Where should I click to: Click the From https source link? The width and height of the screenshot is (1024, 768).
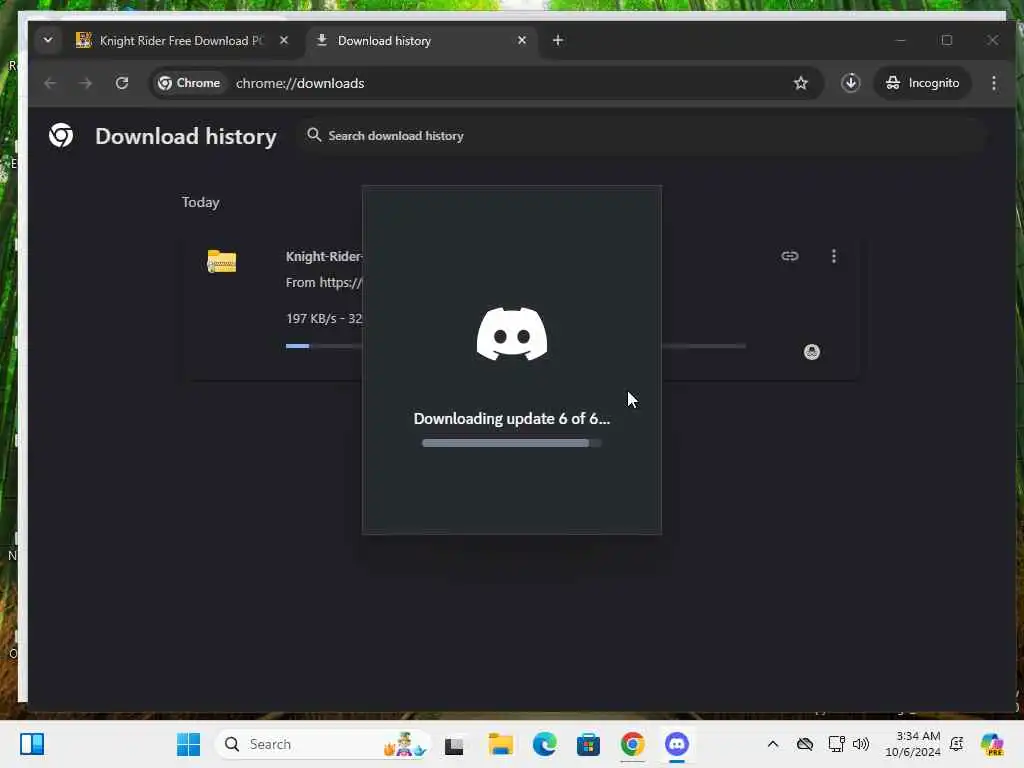click(x=324, y=283)
